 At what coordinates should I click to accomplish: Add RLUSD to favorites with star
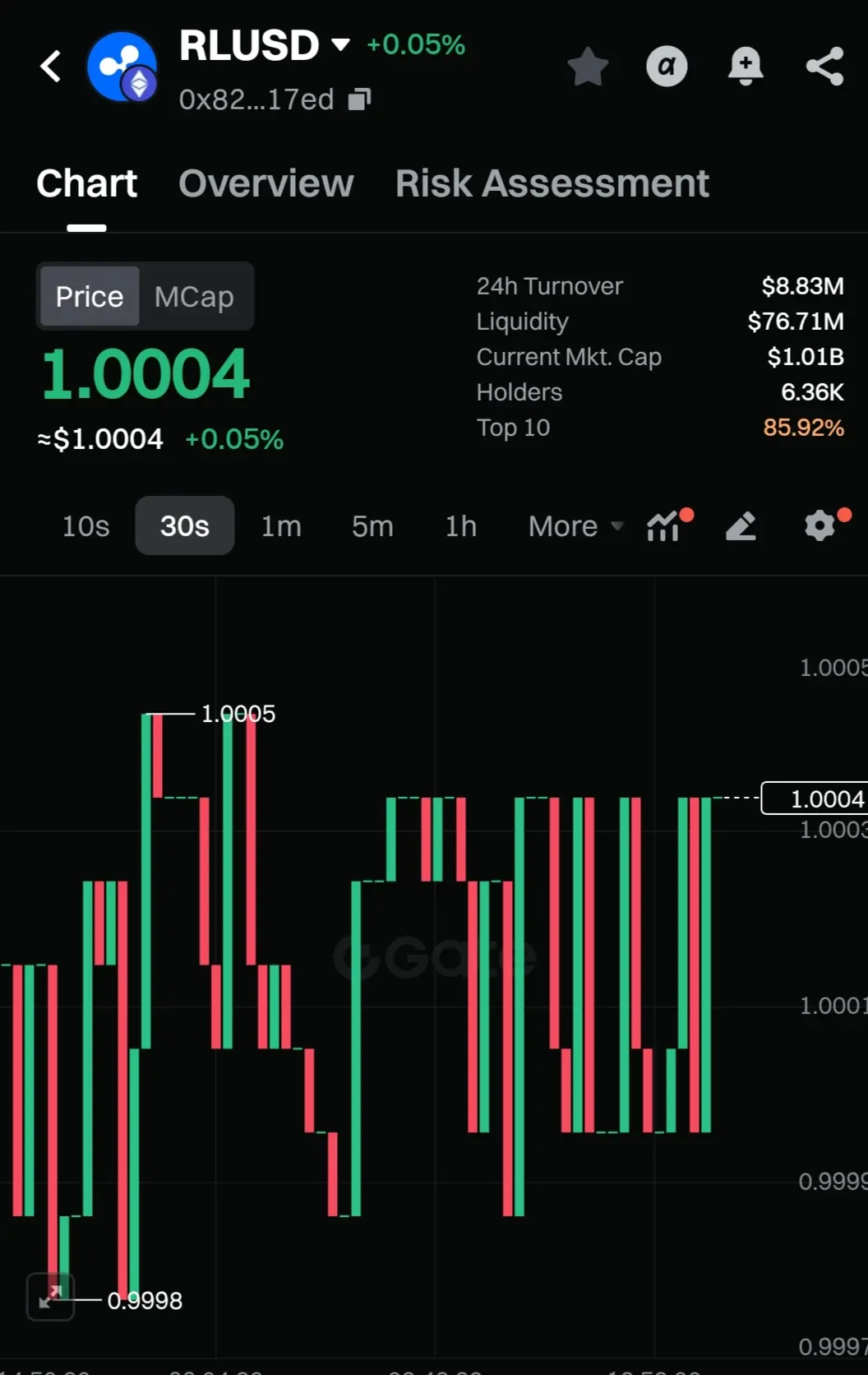coord(589,67)
